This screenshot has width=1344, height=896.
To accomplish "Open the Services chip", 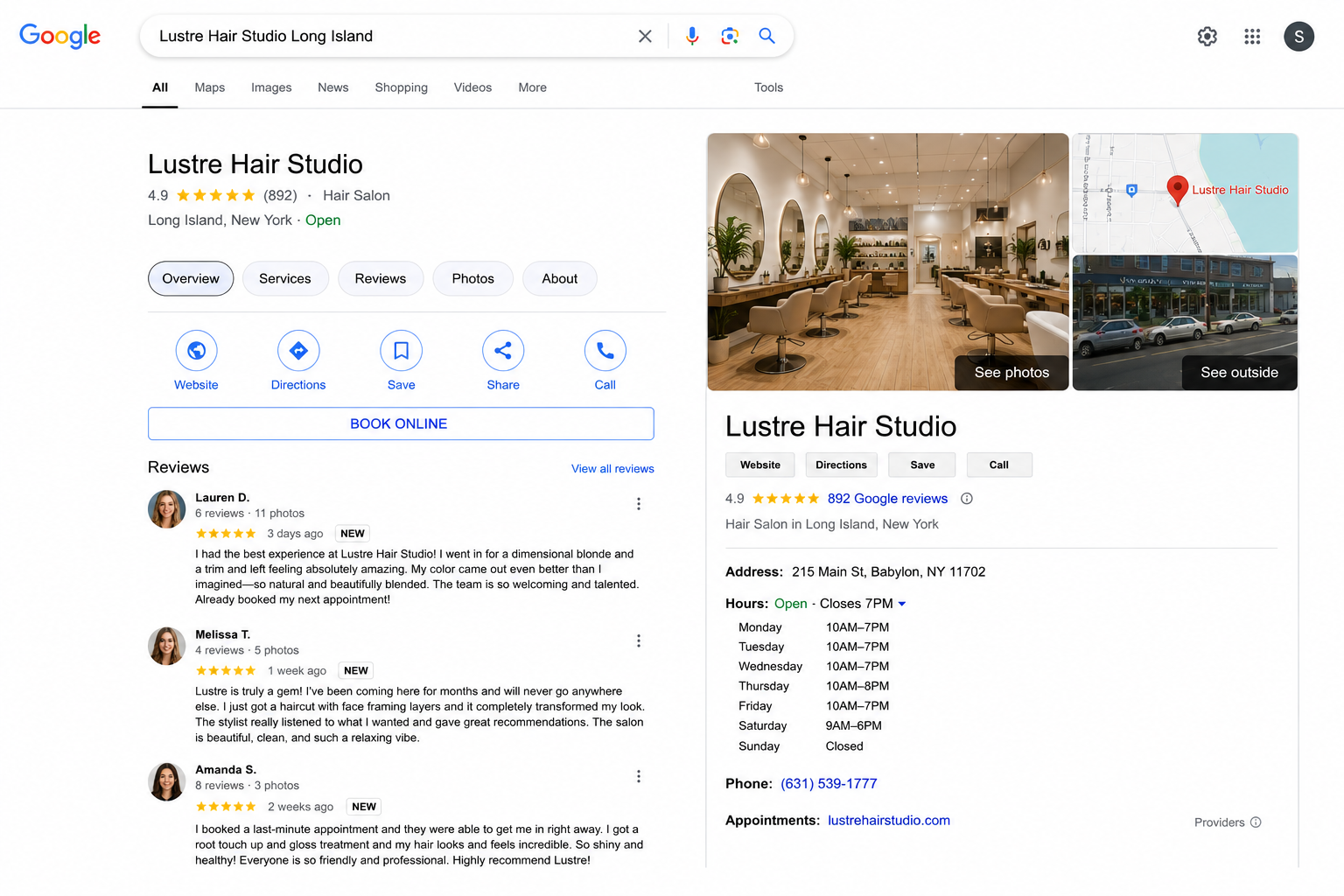I will coord(285,278).
